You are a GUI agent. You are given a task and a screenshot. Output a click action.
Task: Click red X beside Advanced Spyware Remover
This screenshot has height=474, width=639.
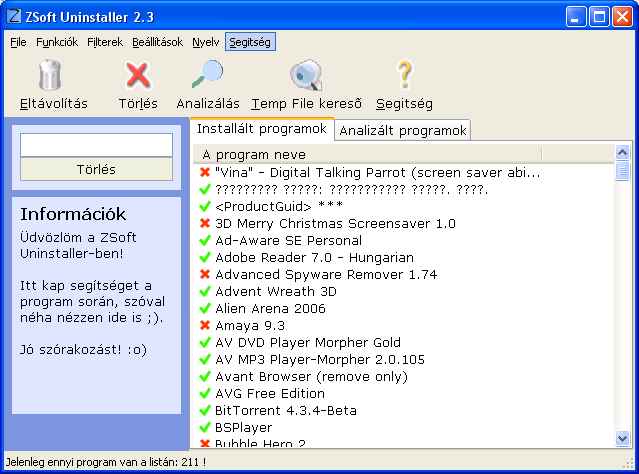tap(205, 274)
